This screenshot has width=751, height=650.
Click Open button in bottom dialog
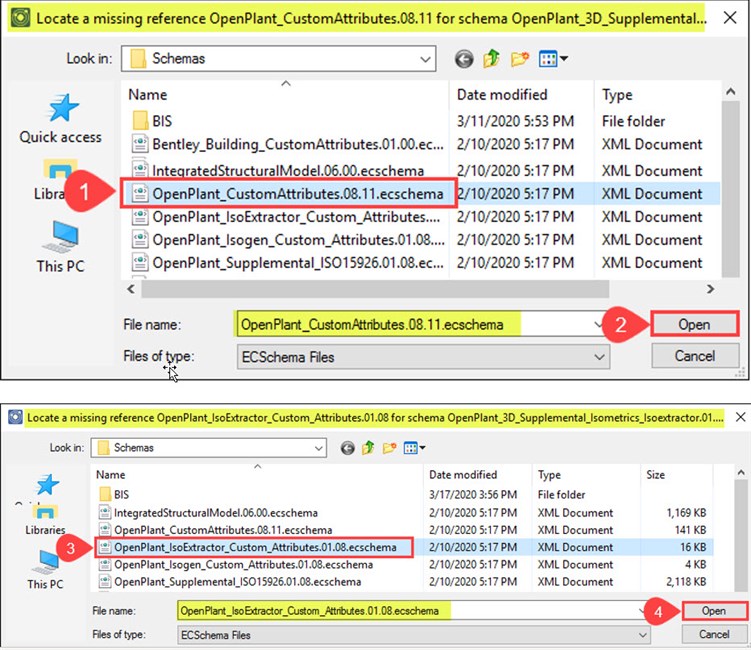click(x=714, y=611)
